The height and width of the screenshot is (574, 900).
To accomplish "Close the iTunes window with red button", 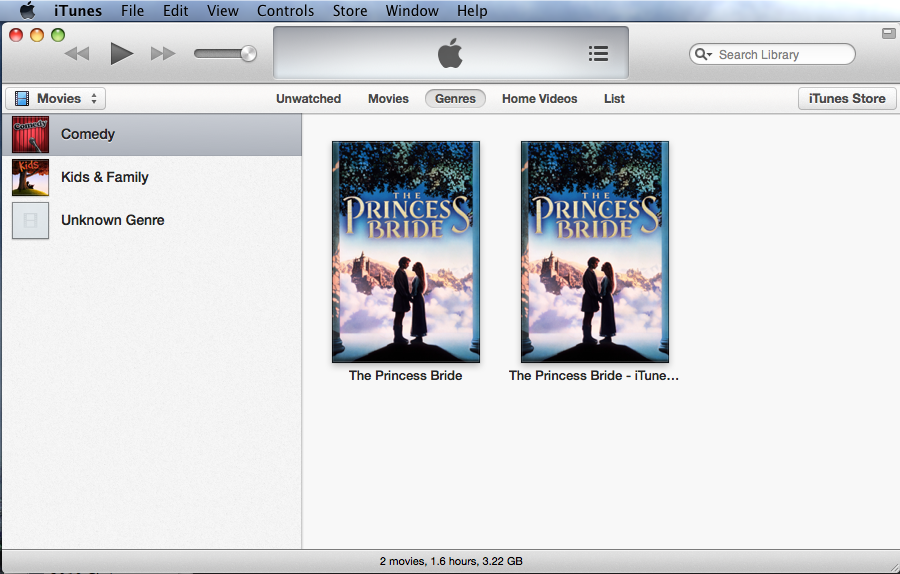I will click(16, 35).
